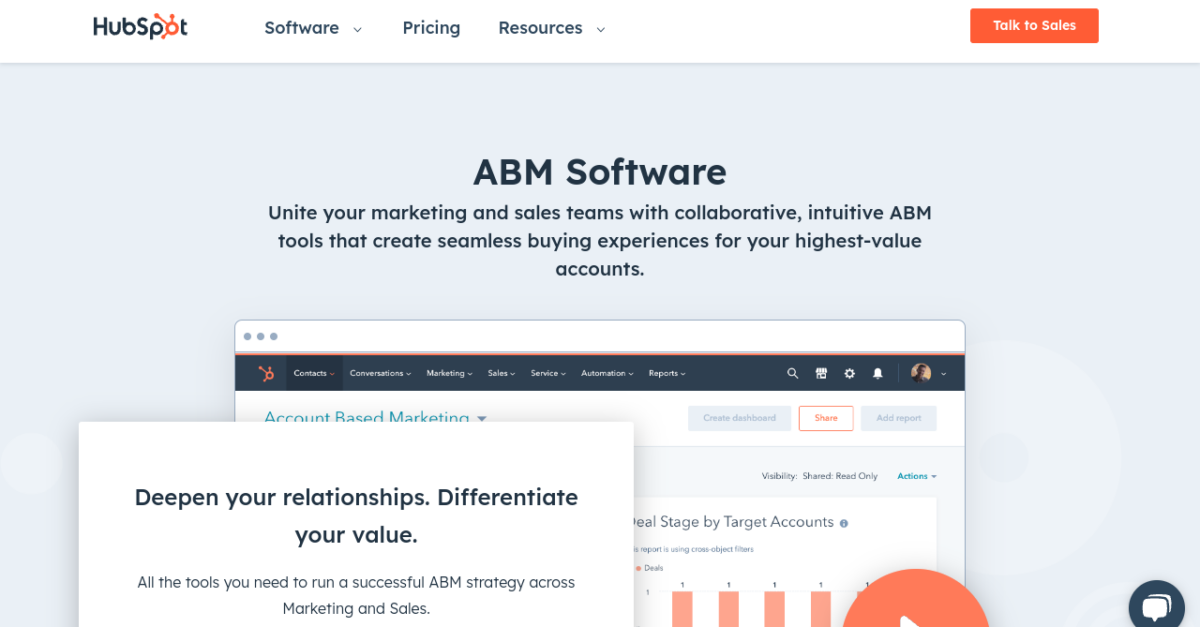
Task: Check notifications with the bell icon
Action: (877, 373)
